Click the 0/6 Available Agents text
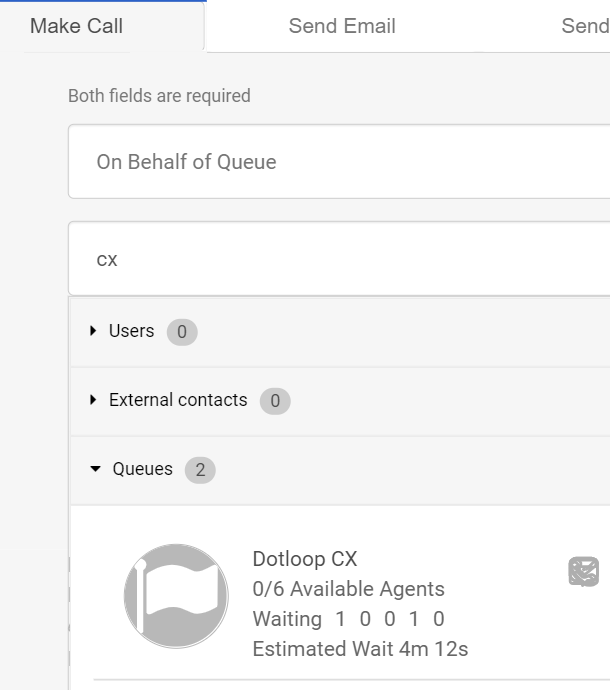The width and height of the screenshot is (610, 690). click(349, 589)
